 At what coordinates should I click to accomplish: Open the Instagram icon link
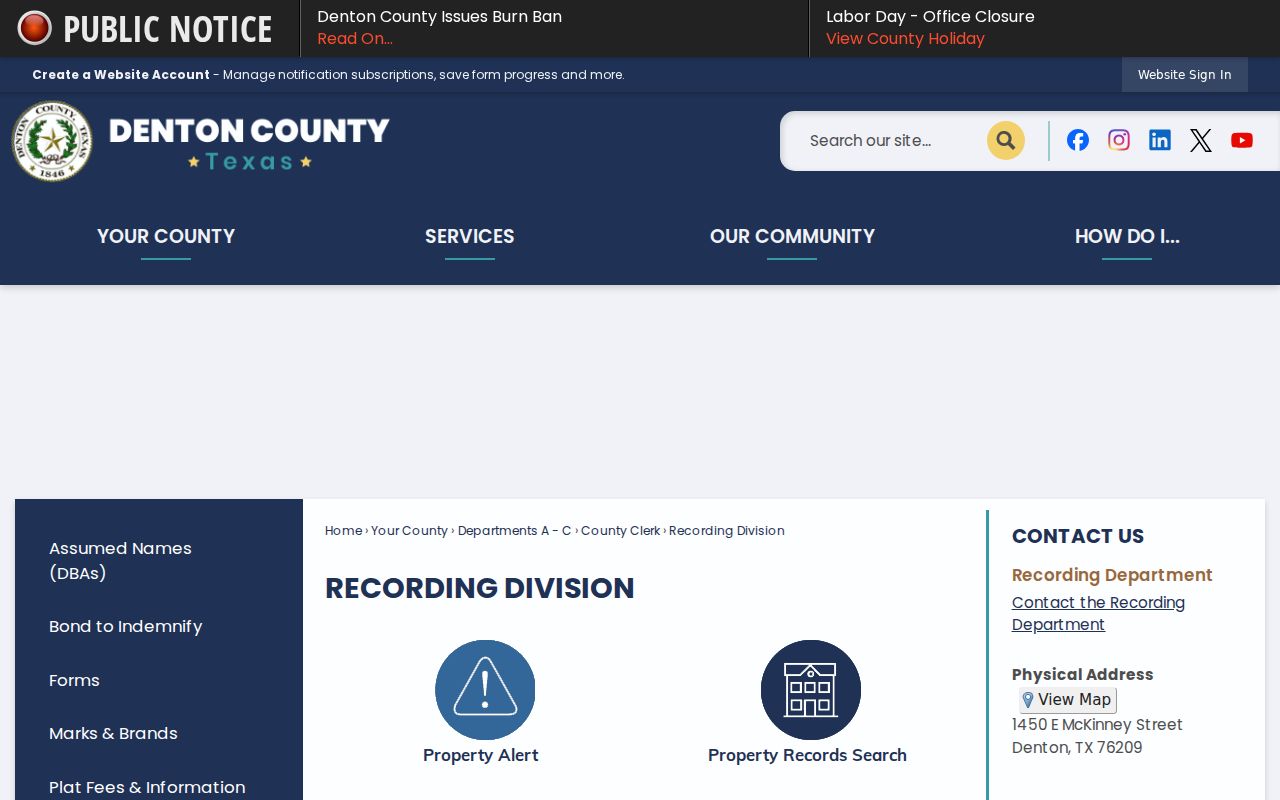(x=1119, y=140)
